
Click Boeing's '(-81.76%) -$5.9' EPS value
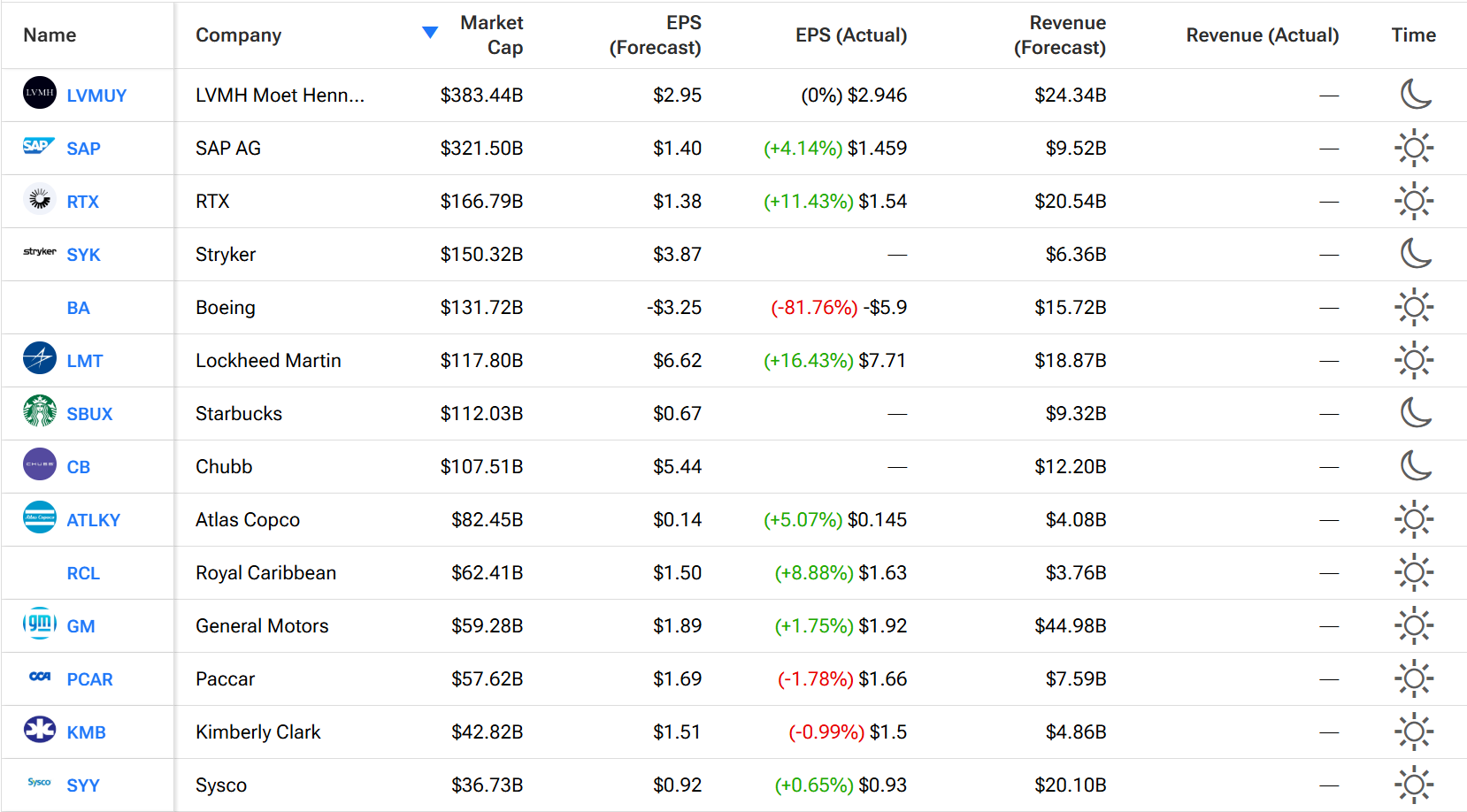click(839, 307)
